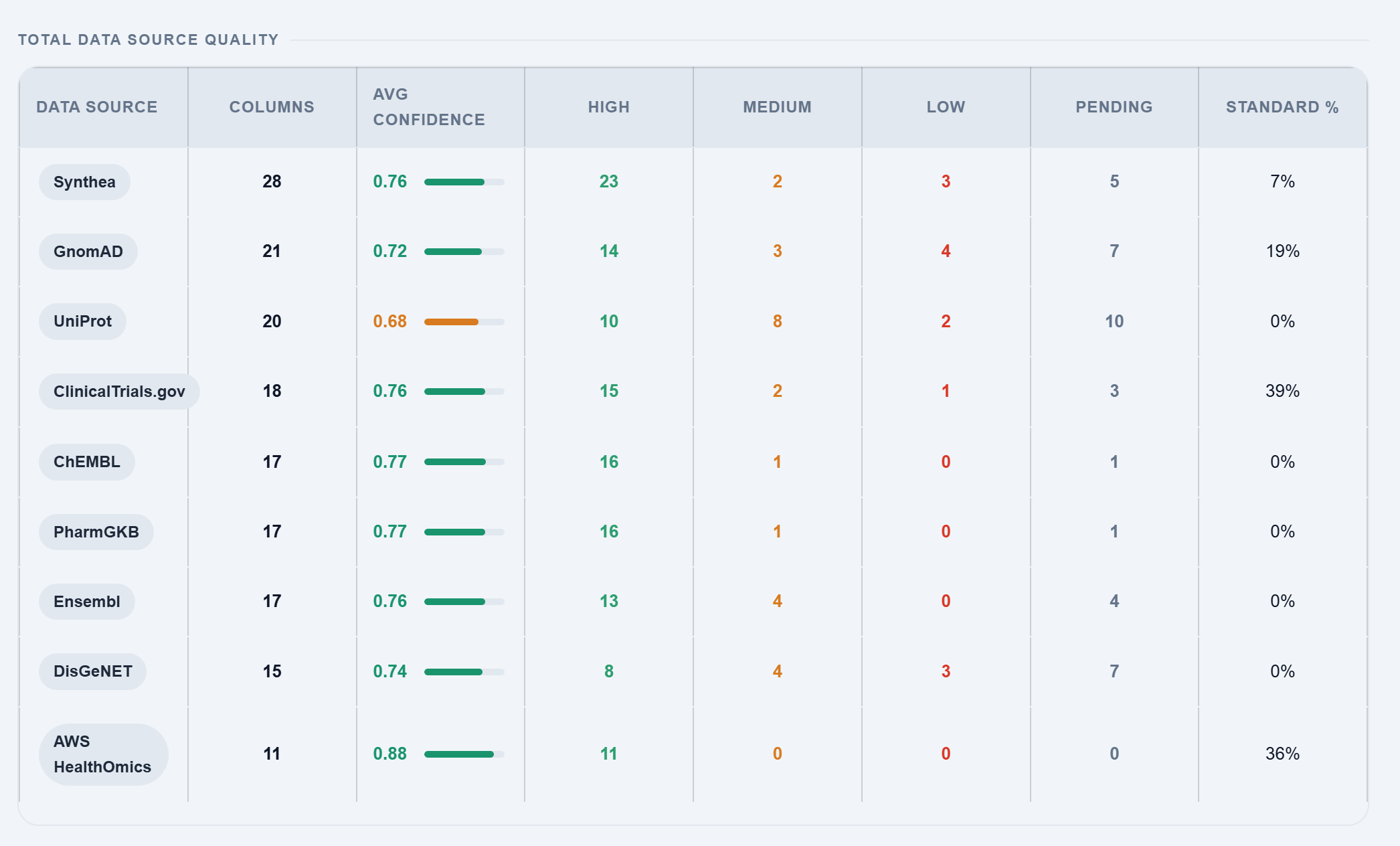
Task: Click UniProt's columns count 20
Action: [x=272, y=321]
